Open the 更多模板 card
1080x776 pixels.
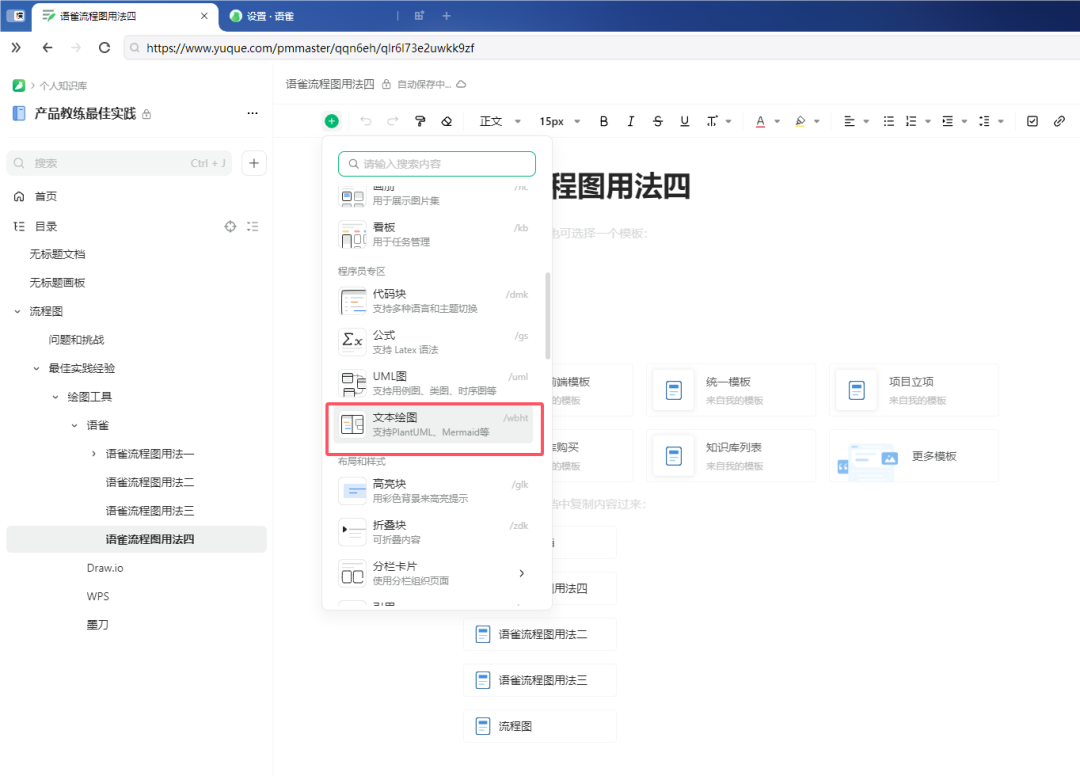pos(914,456)
